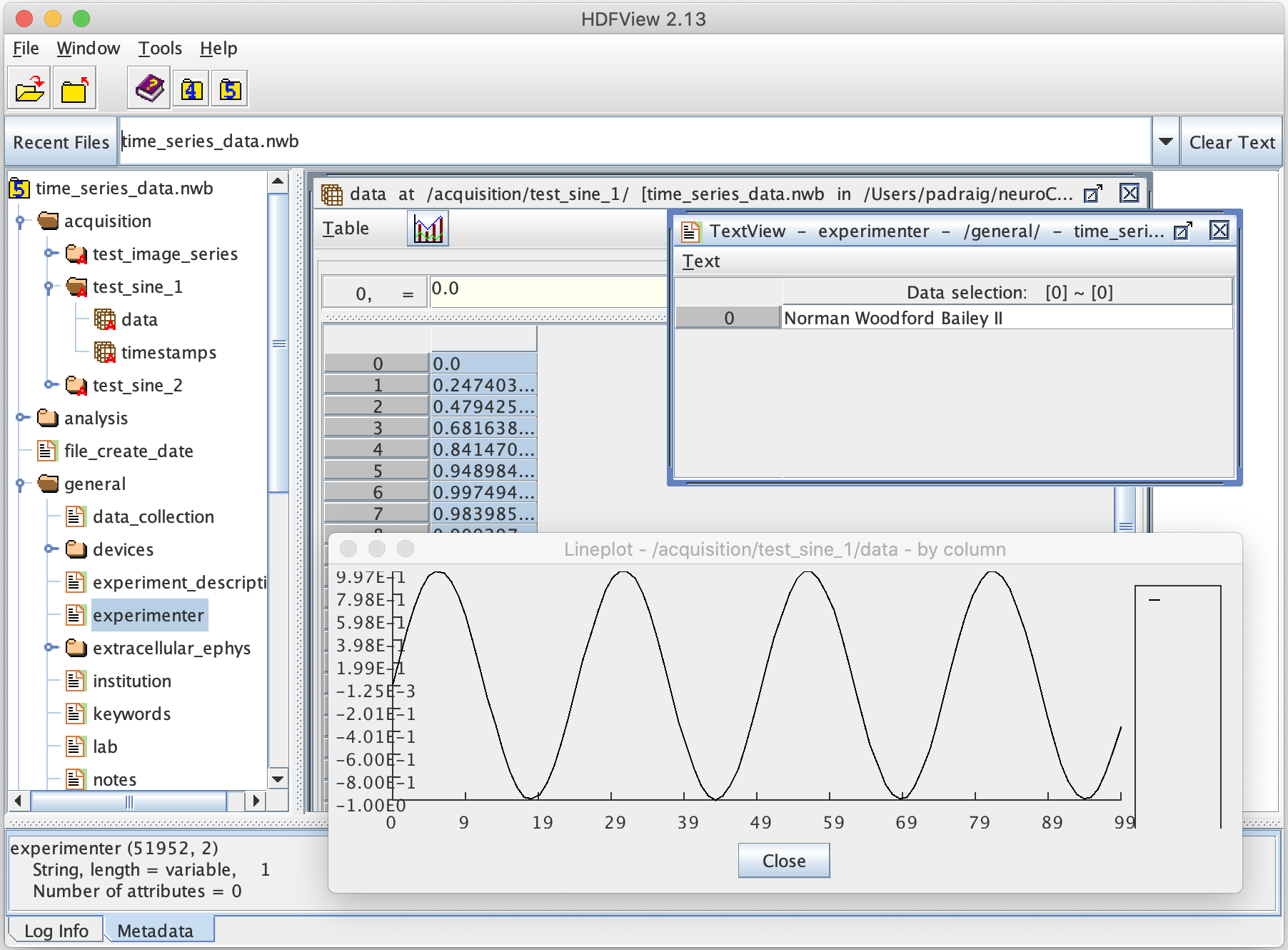Click the HDF4 library version icon

click(x=191, y=90)
